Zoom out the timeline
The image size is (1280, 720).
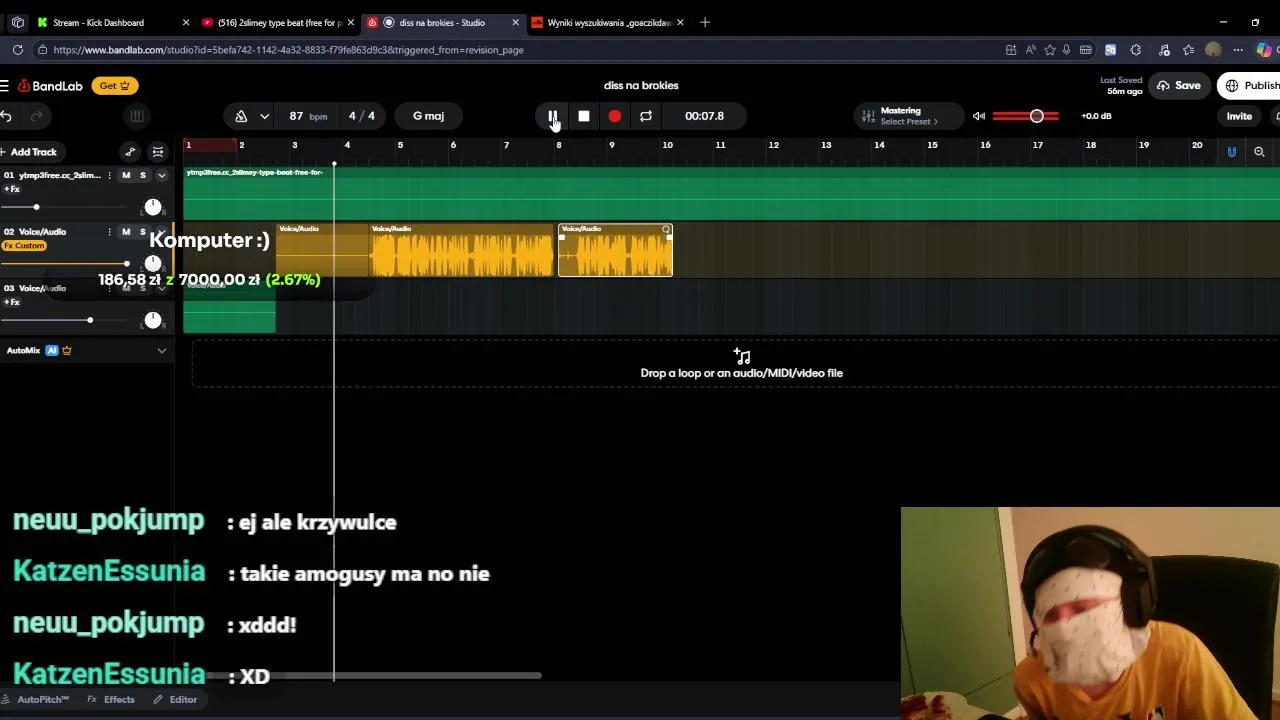tap(1259, 152)
